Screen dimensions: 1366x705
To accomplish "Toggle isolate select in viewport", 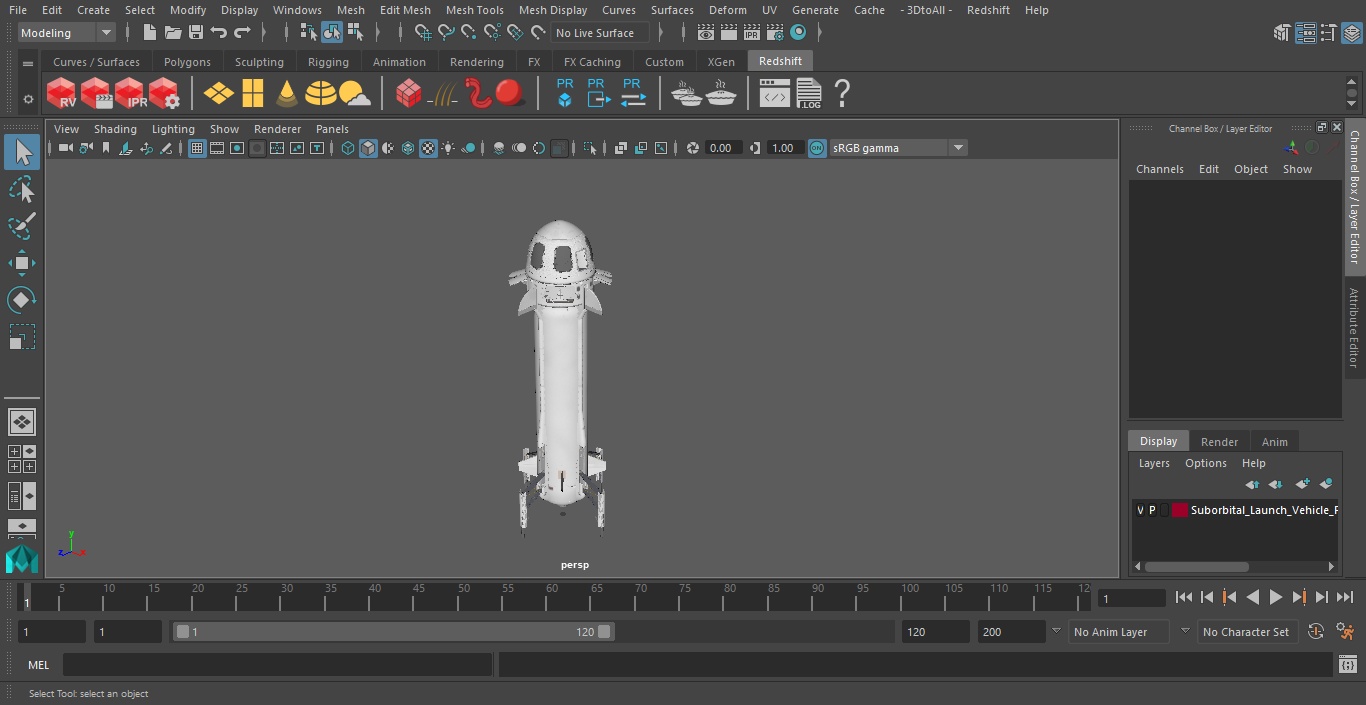I will 590,148.
